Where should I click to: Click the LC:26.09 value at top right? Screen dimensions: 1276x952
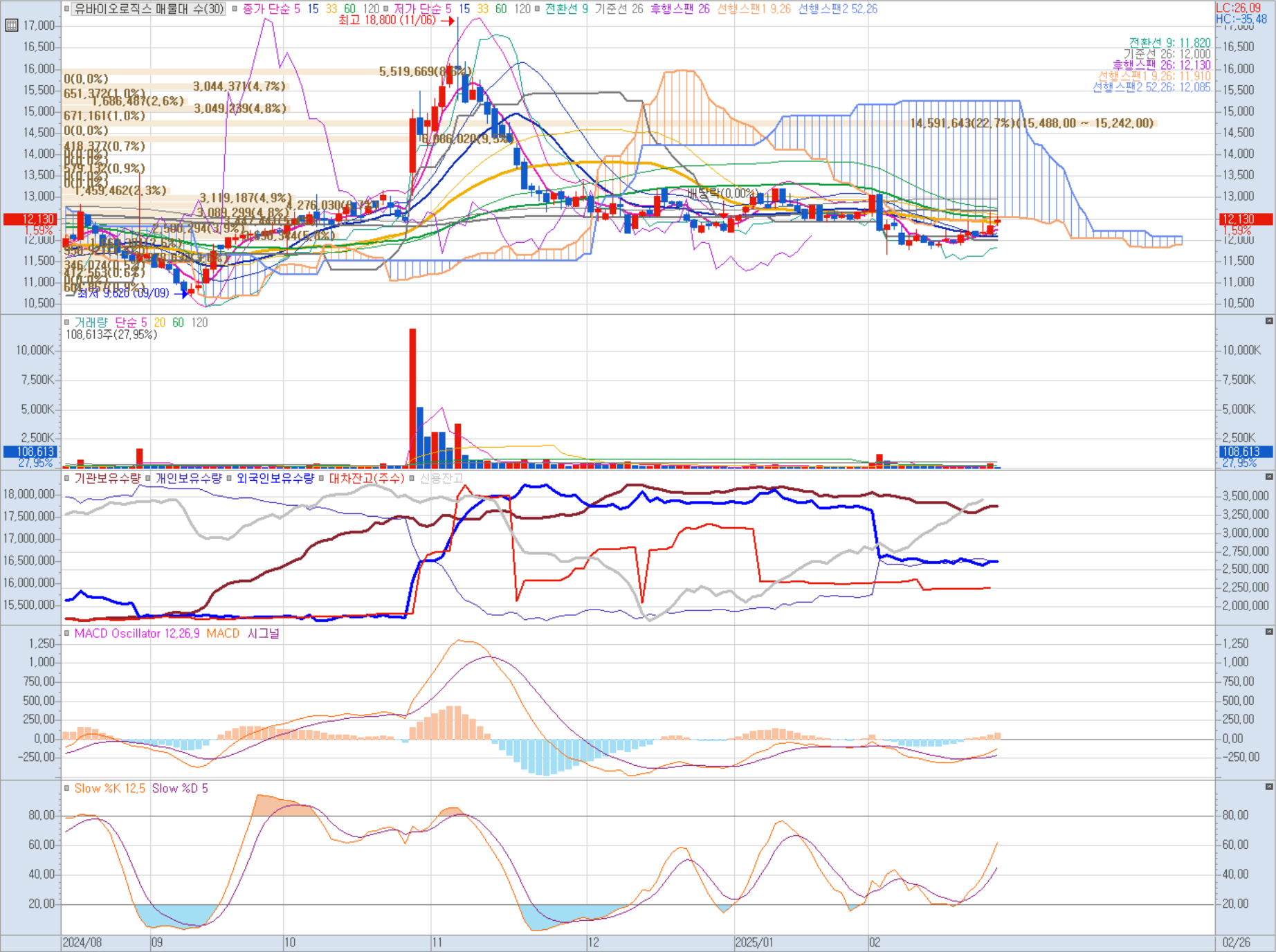1238,8
